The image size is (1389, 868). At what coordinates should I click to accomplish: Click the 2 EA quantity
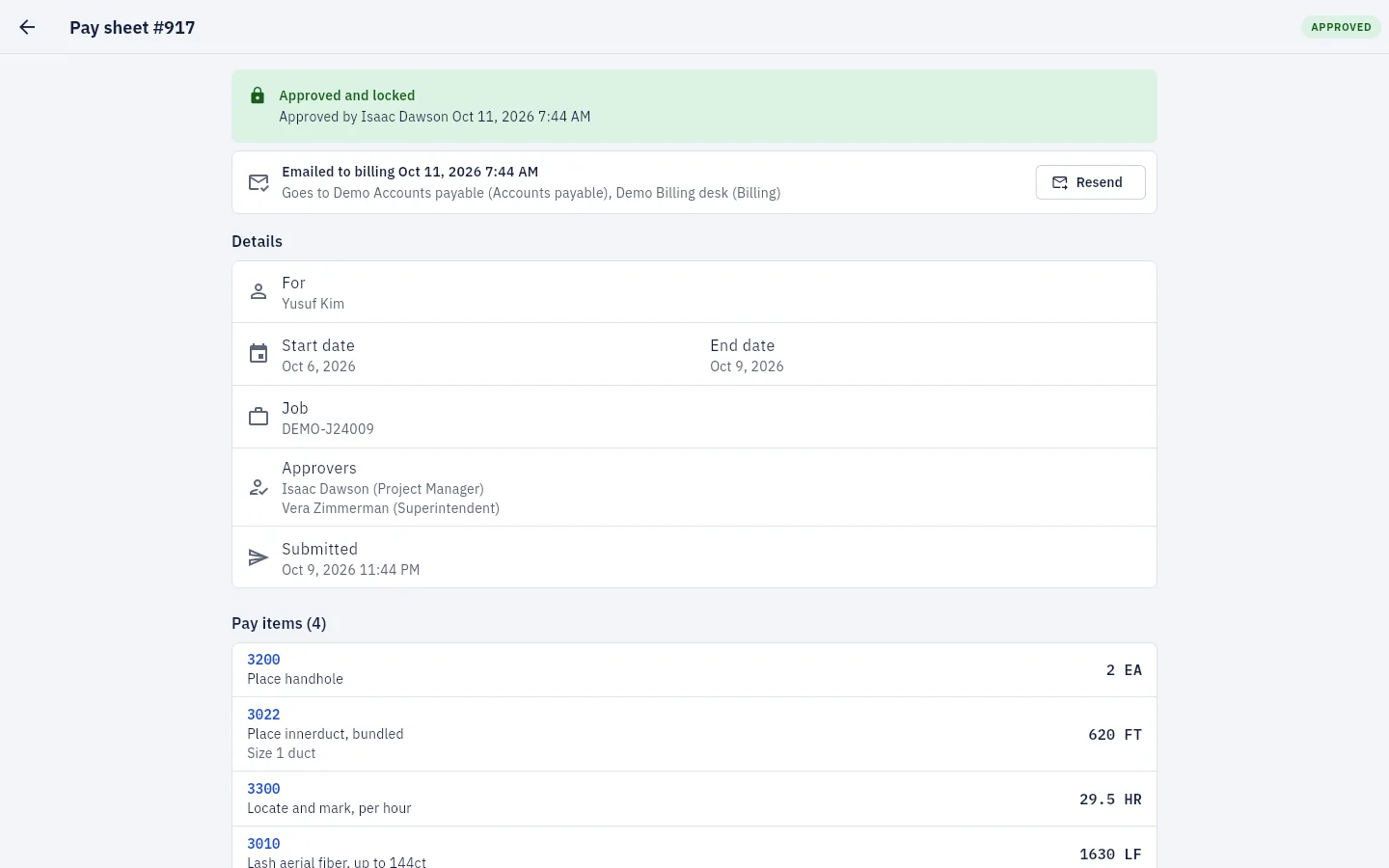click(x=1124, y=670)
